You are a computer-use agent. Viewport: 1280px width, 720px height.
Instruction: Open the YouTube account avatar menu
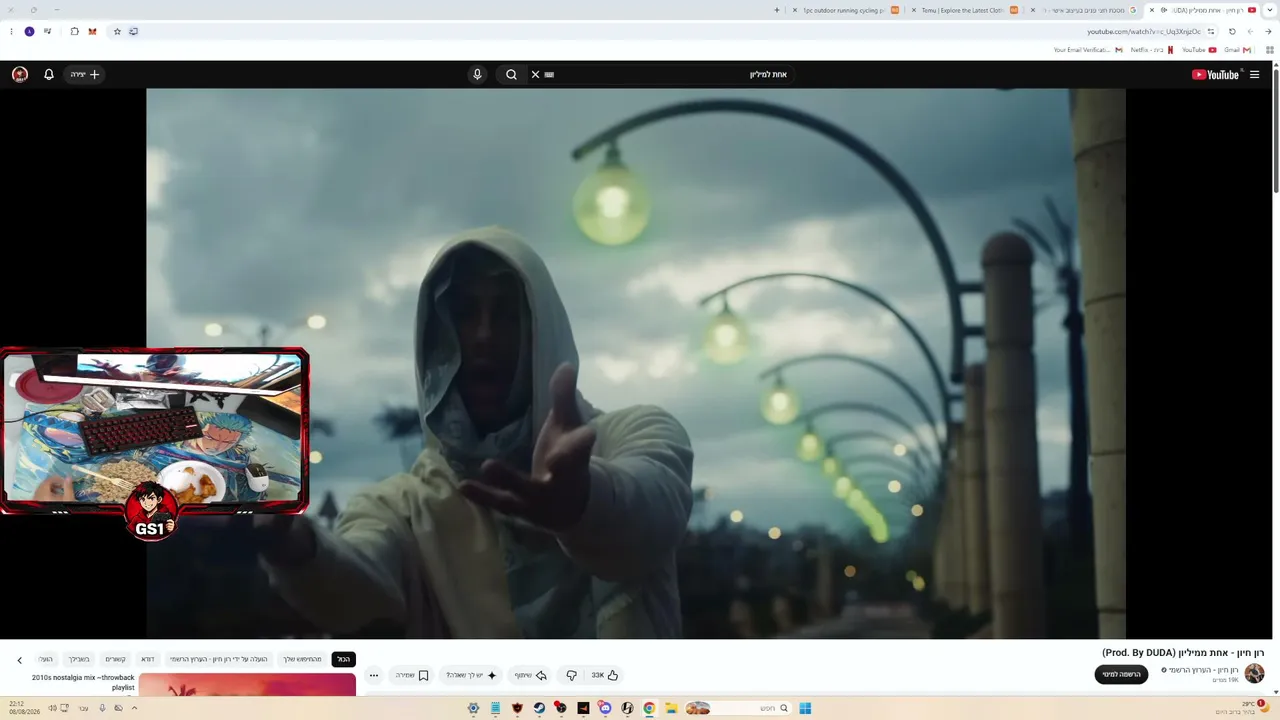click(20, 74)
